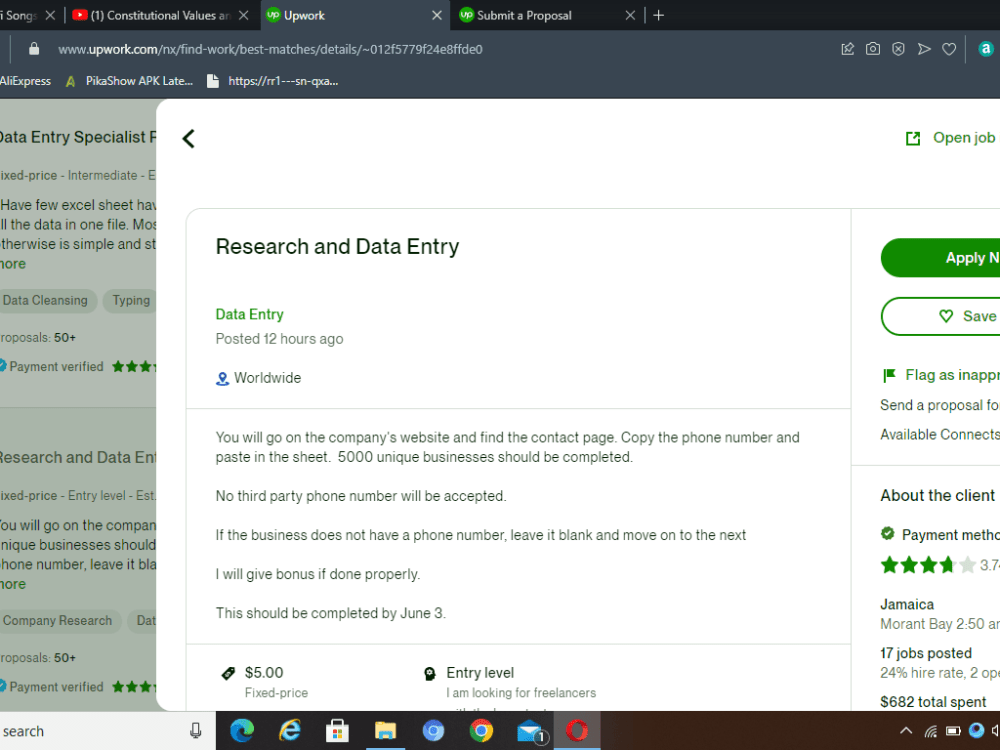Flag the job as inappropriate using the flag icon
The height and width of the screenshot is (750, 1000).
point(888,375)
